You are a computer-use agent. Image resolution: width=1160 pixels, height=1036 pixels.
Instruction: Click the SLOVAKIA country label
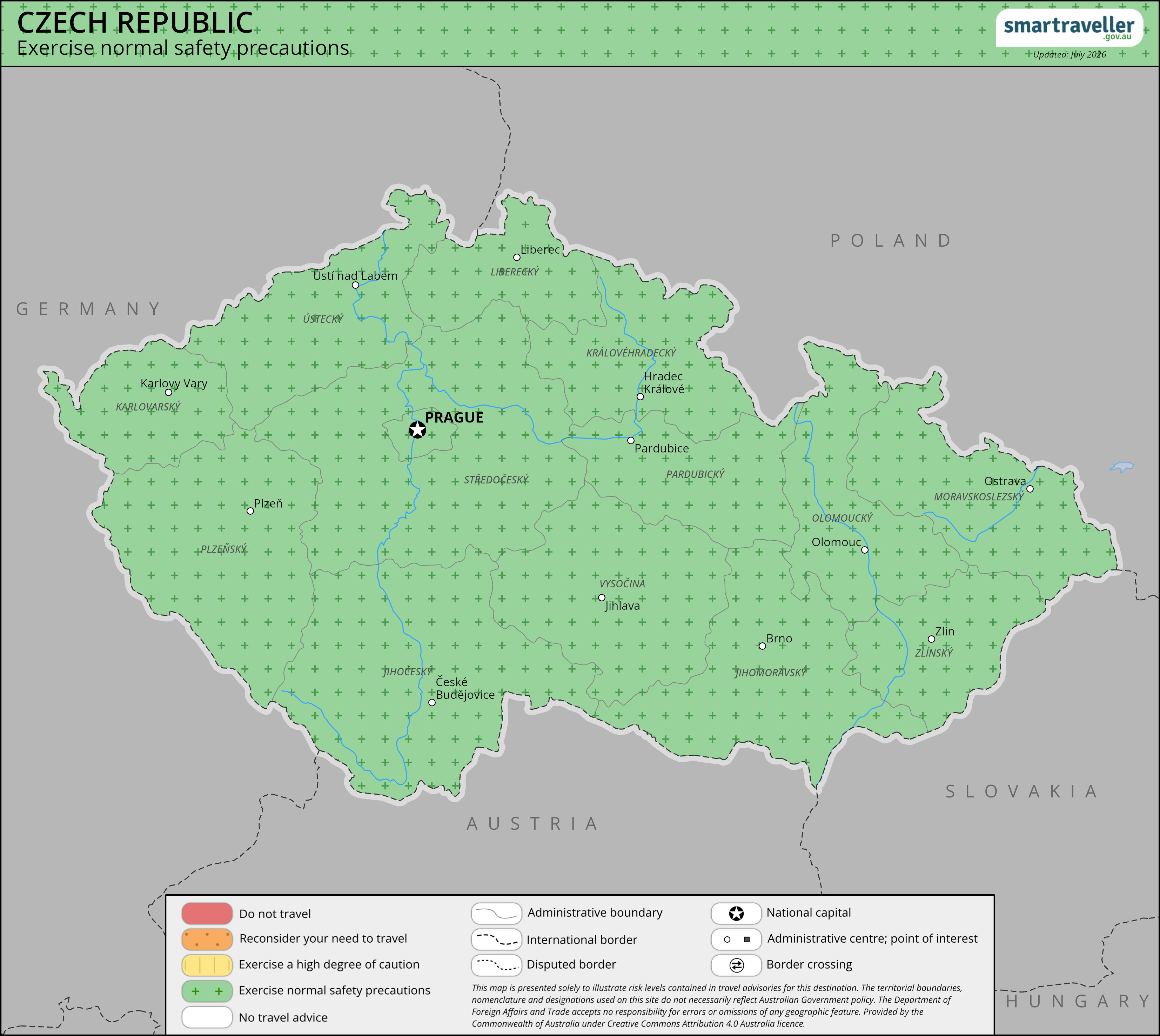point(1022,791)
